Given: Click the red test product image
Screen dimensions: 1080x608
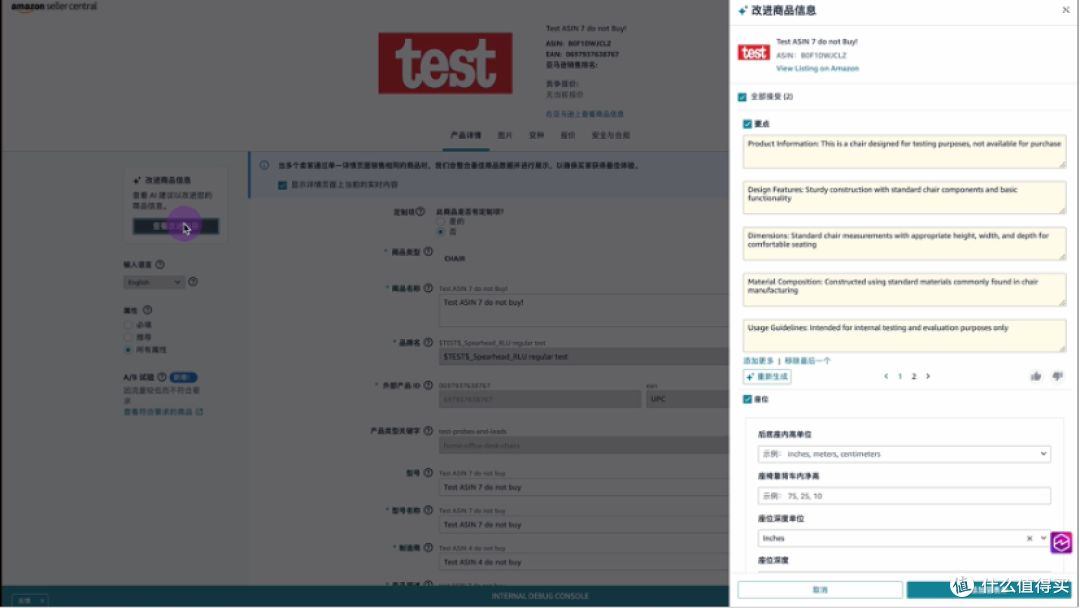Looking at the screenshot, I should 445,63.
